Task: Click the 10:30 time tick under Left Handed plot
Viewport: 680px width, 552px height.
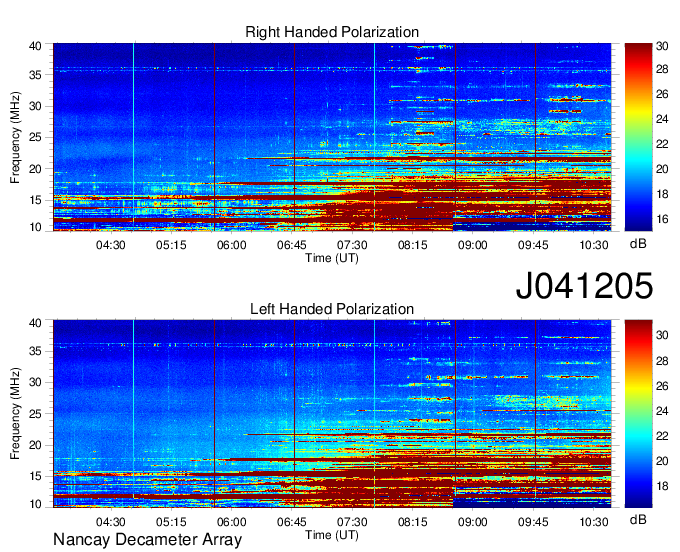Action: tap(594, 522)
